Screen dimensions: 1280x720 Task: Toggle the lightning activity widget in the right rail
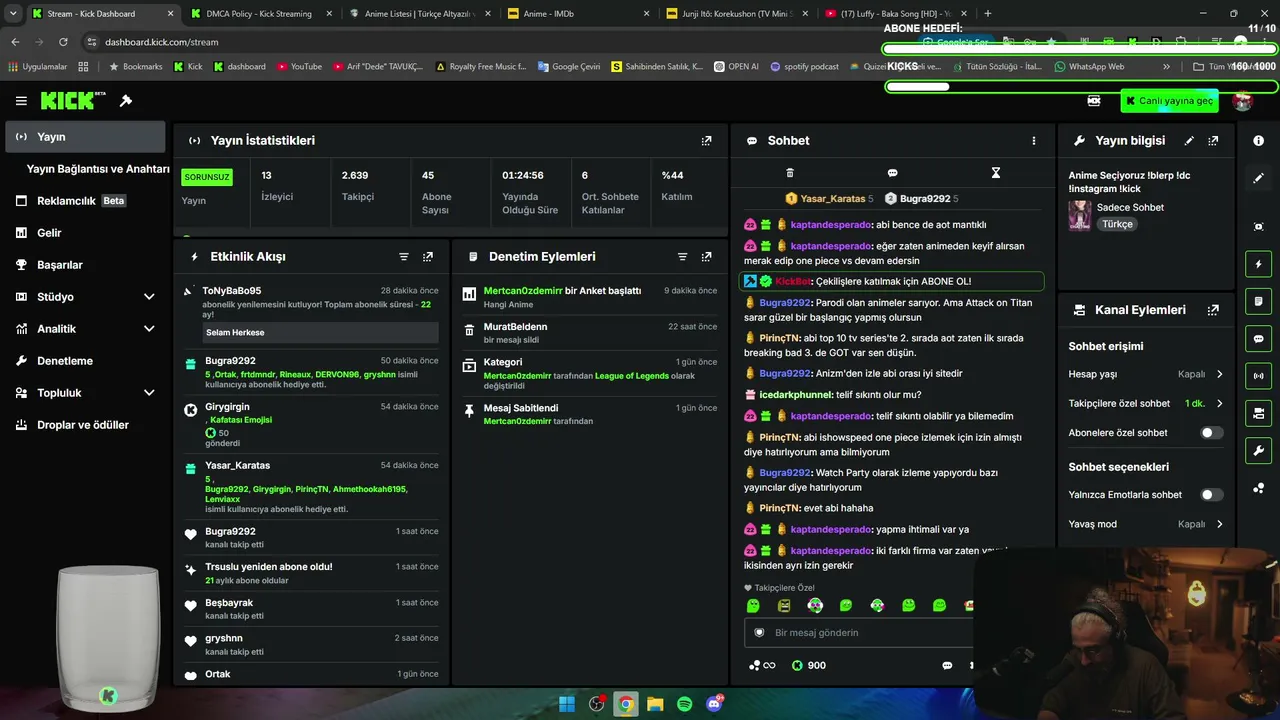(x=1258, y=264)
